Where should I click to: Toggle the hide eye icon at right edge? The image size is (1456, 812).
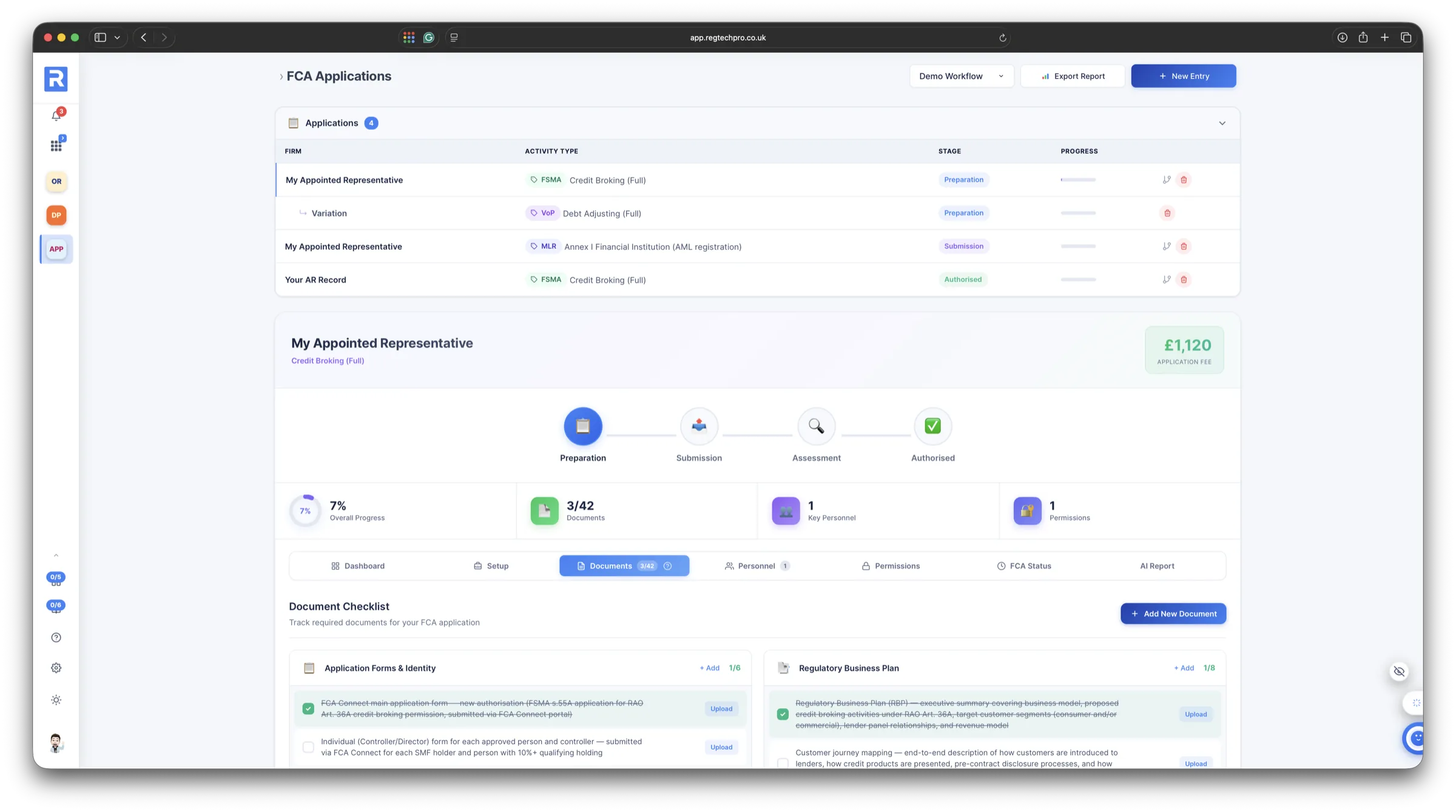point(1399,671)
